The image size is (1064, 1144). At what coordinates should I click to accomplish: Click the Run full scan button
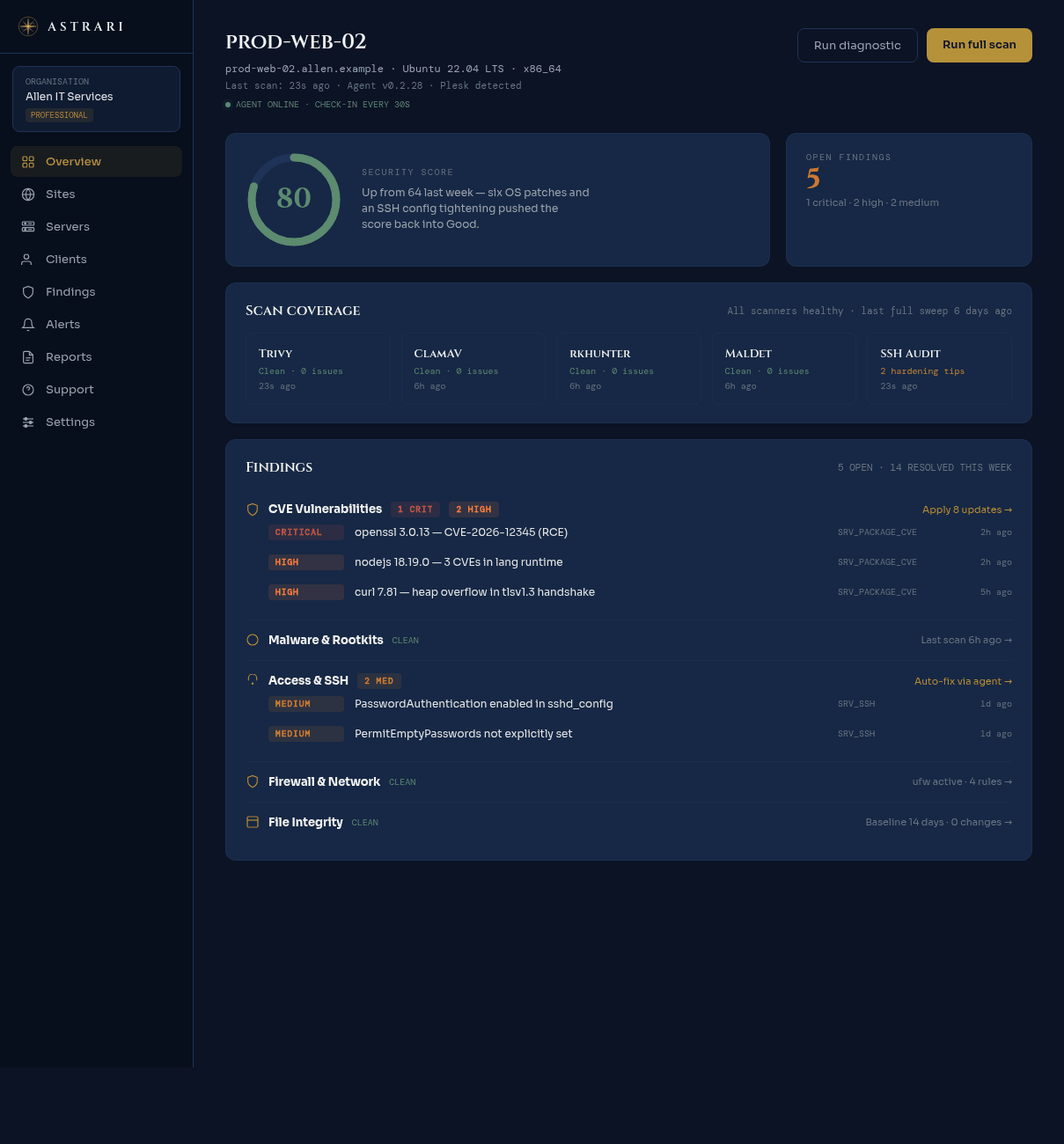click(x=980, y=45)
